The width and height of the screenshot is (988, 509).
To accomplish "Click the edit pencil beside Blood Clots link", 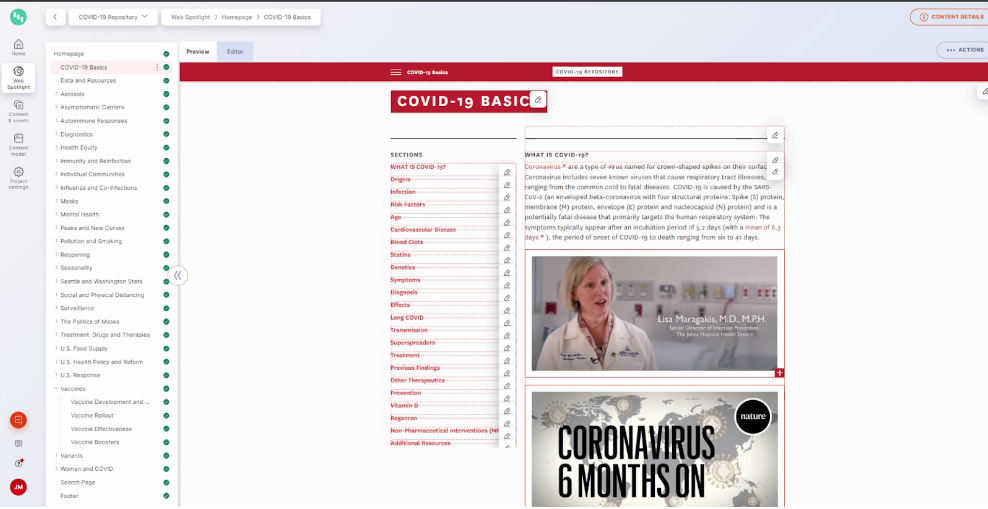I will [x=507, y=248].
